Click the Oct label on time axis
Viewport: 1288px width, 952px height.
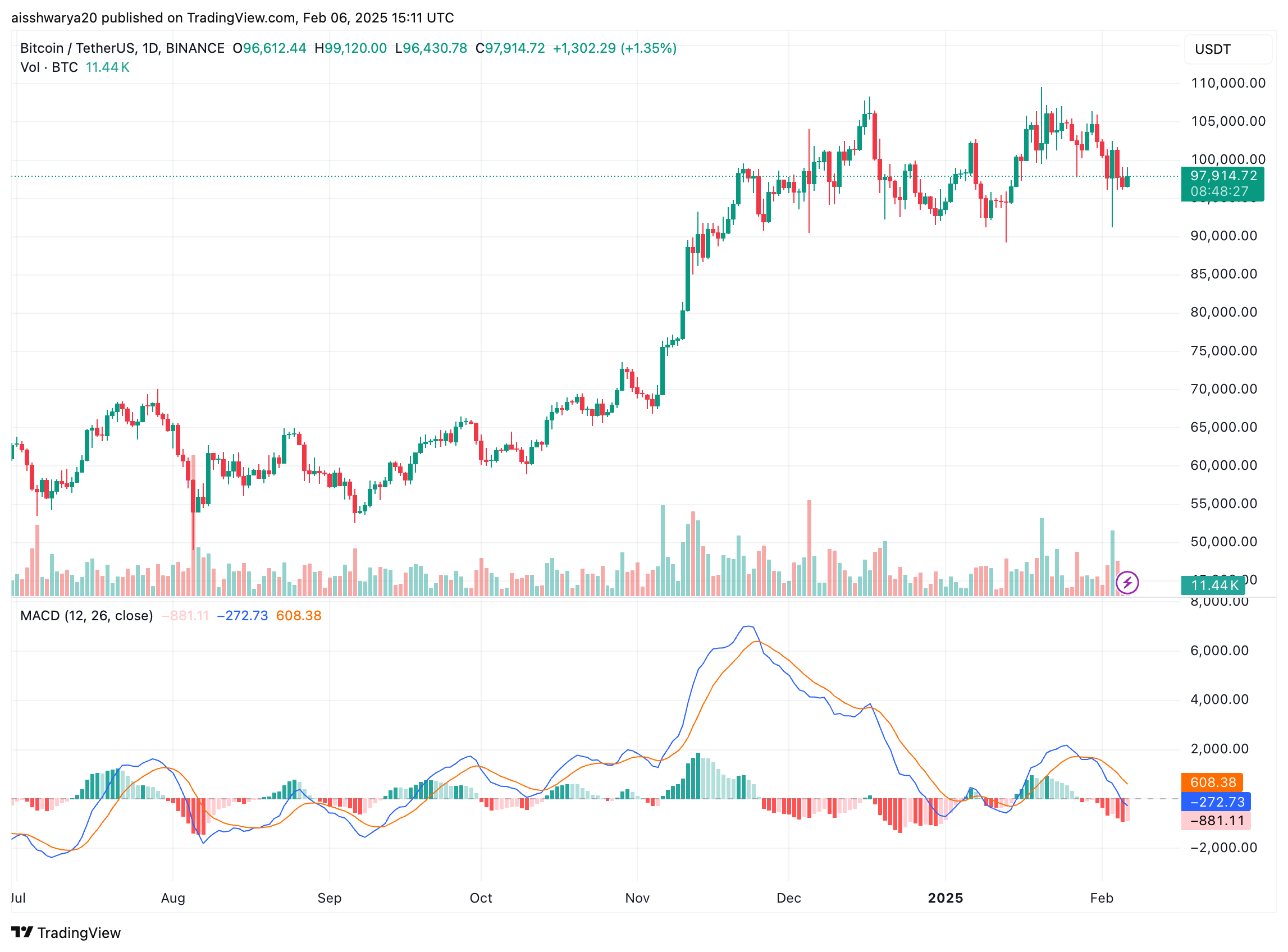(481, 899)
